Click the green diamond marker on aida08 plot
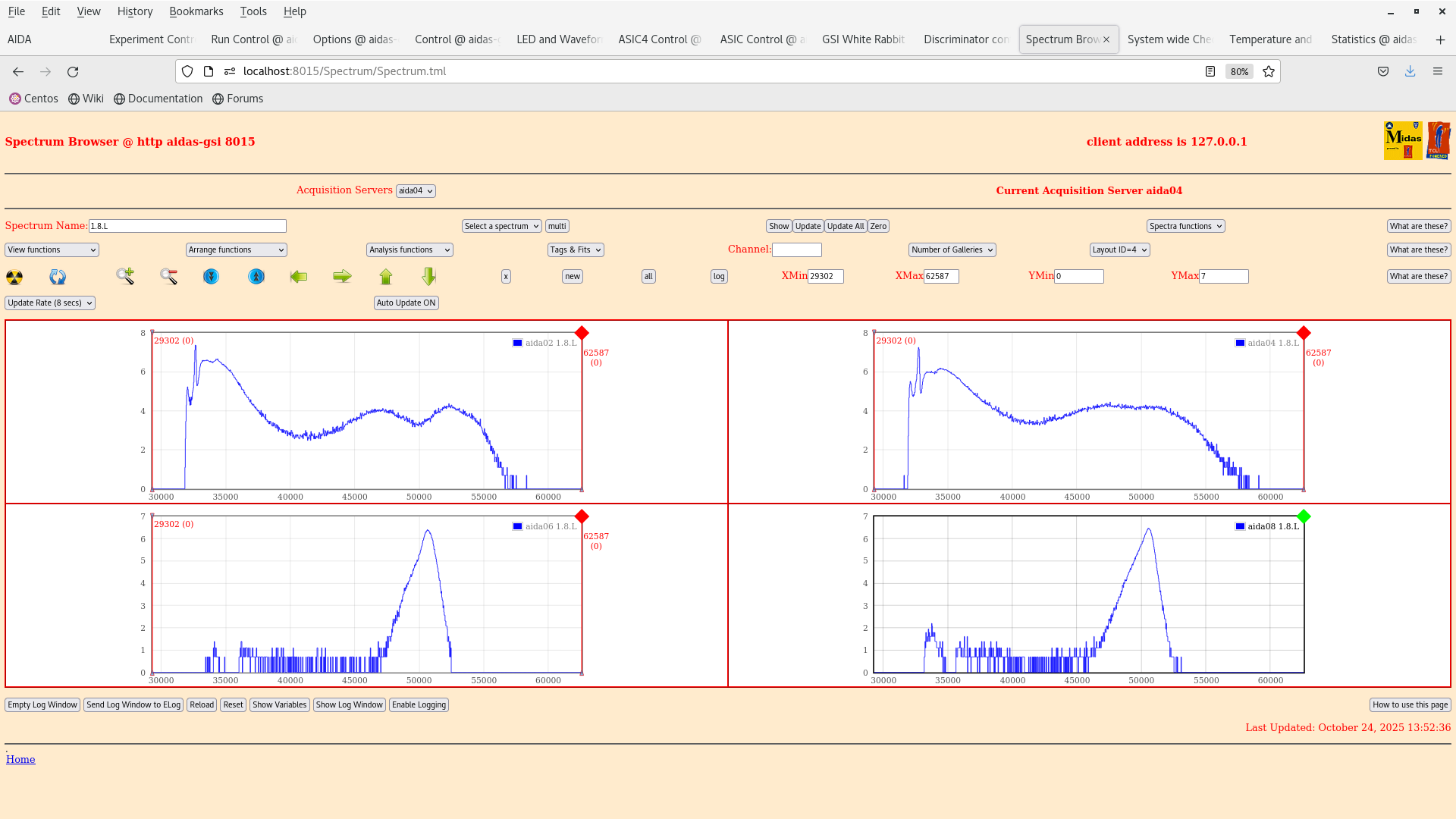The width and height of the screenshot is (1456, 819). coord(1304,516)
